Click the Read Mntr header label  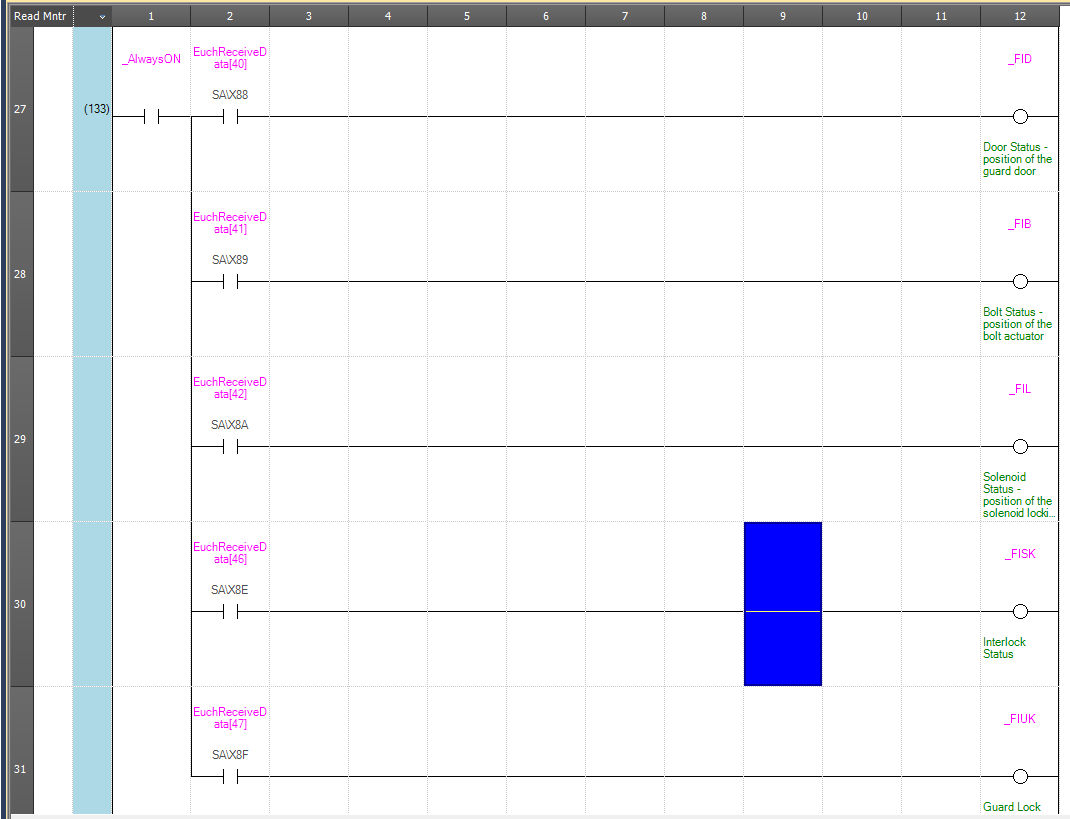(41, 17)
